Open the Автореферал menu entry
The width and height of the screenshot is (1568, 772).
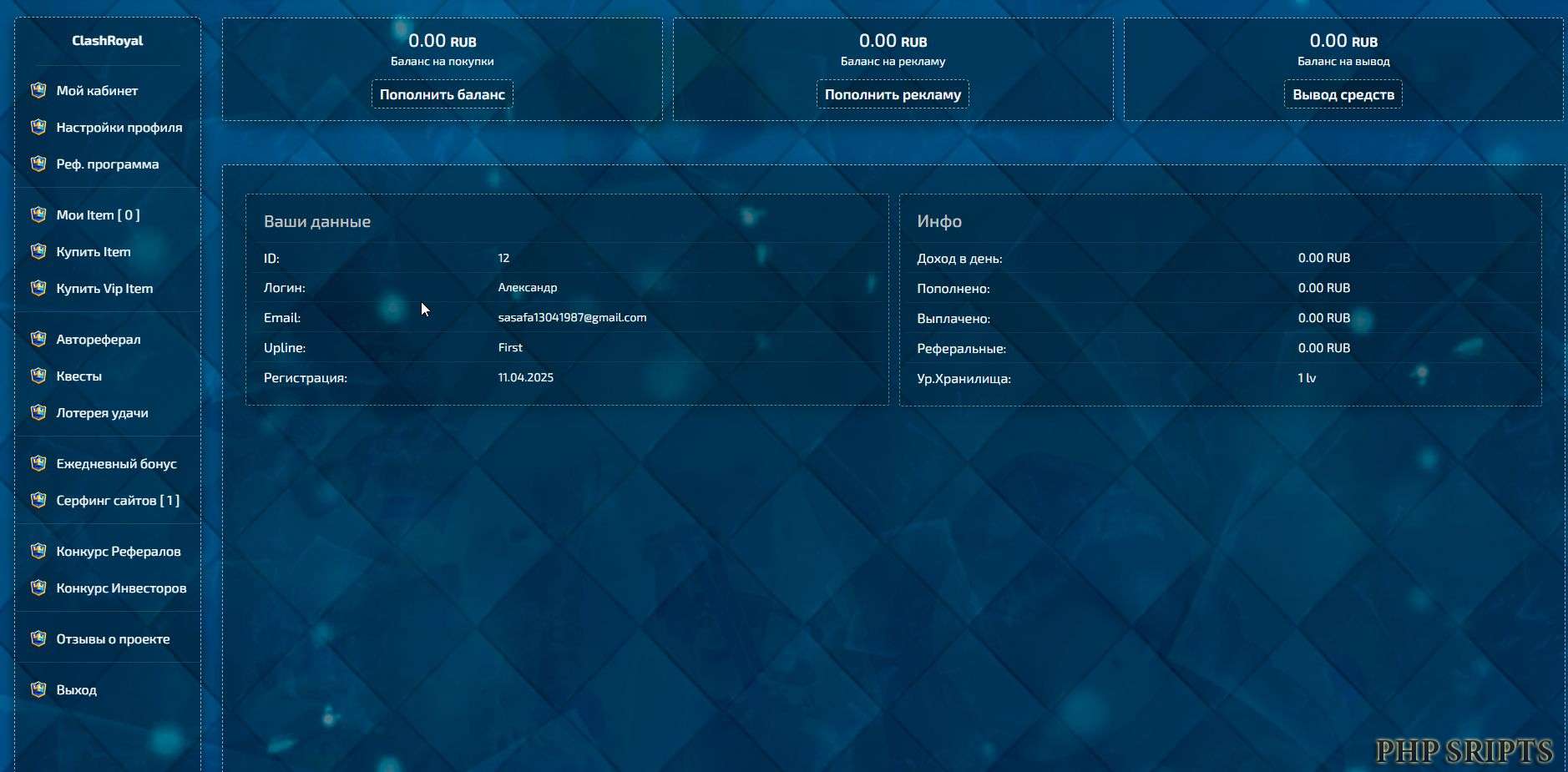pos(98,339)
